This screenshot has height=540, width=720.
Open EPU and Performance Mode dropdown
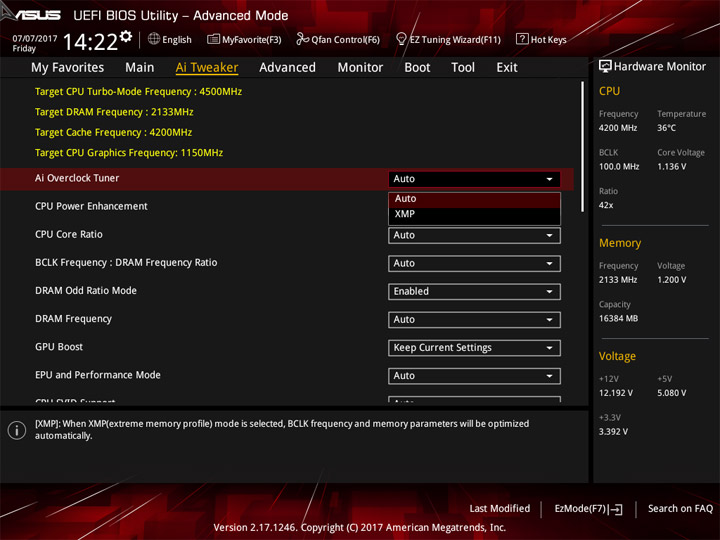tap(474, 376)
